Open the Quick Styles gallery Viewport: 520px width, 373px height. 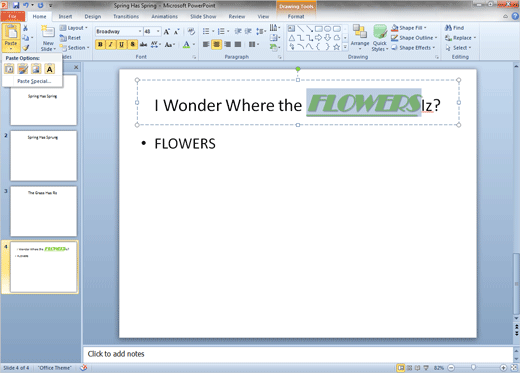(380, 38)
